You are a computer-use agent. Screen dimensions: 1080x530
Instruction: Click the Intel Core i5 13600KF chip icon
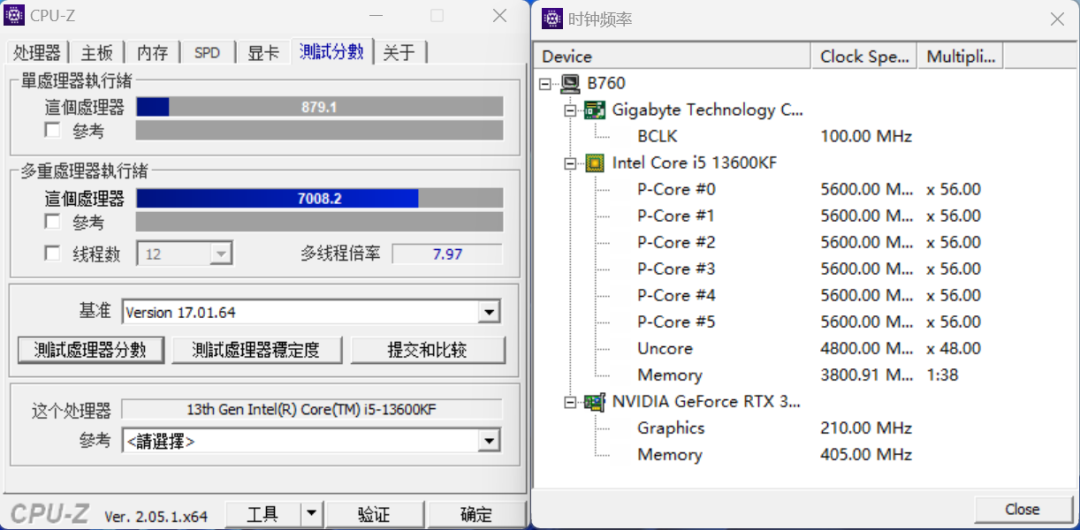[594, 163]
